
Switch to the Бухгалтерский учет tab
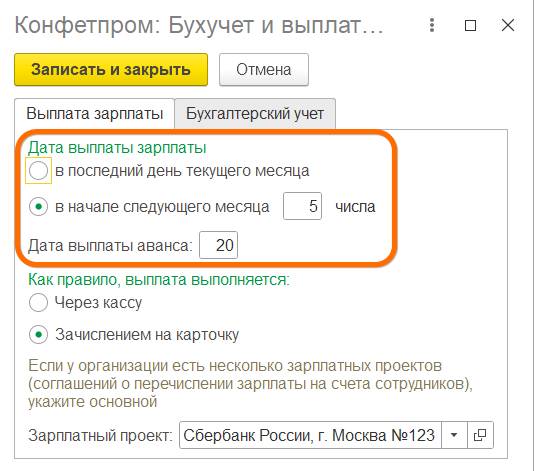point(255,113)
